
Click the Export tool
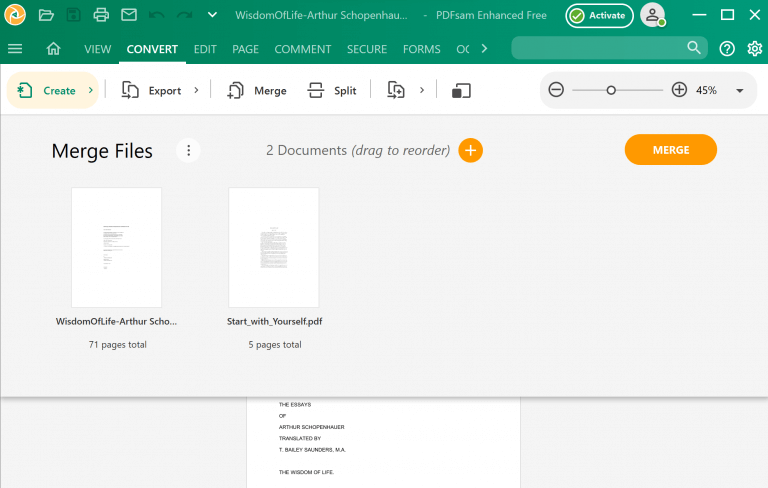pos(151,91)
